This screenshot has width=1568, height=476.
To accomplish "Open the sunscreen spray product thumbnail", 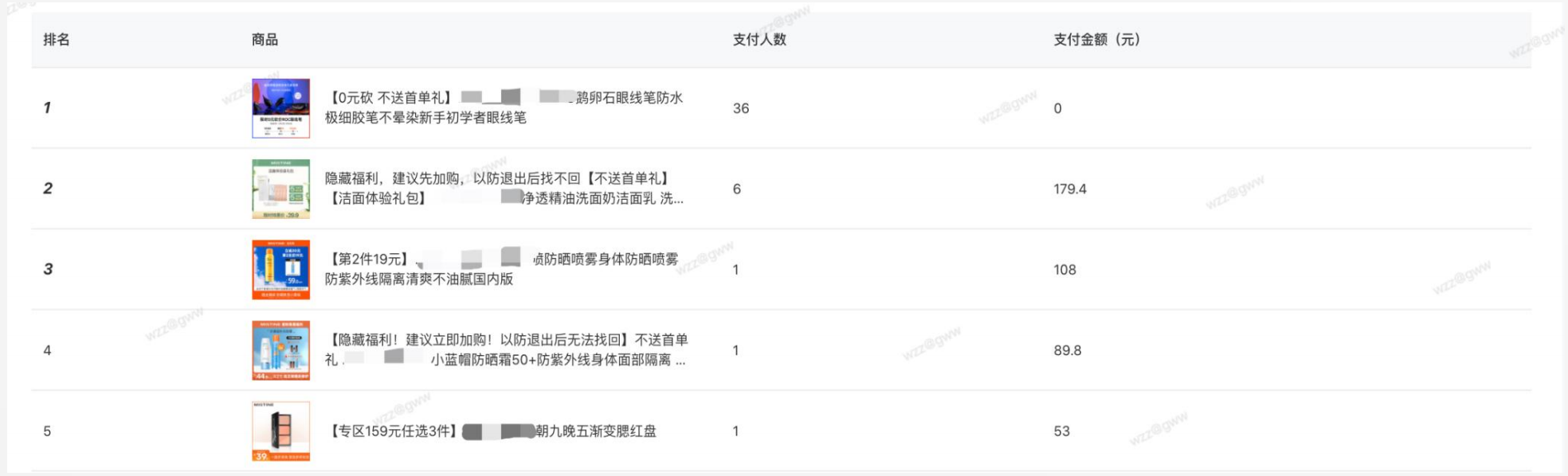I will click(280, 270).
